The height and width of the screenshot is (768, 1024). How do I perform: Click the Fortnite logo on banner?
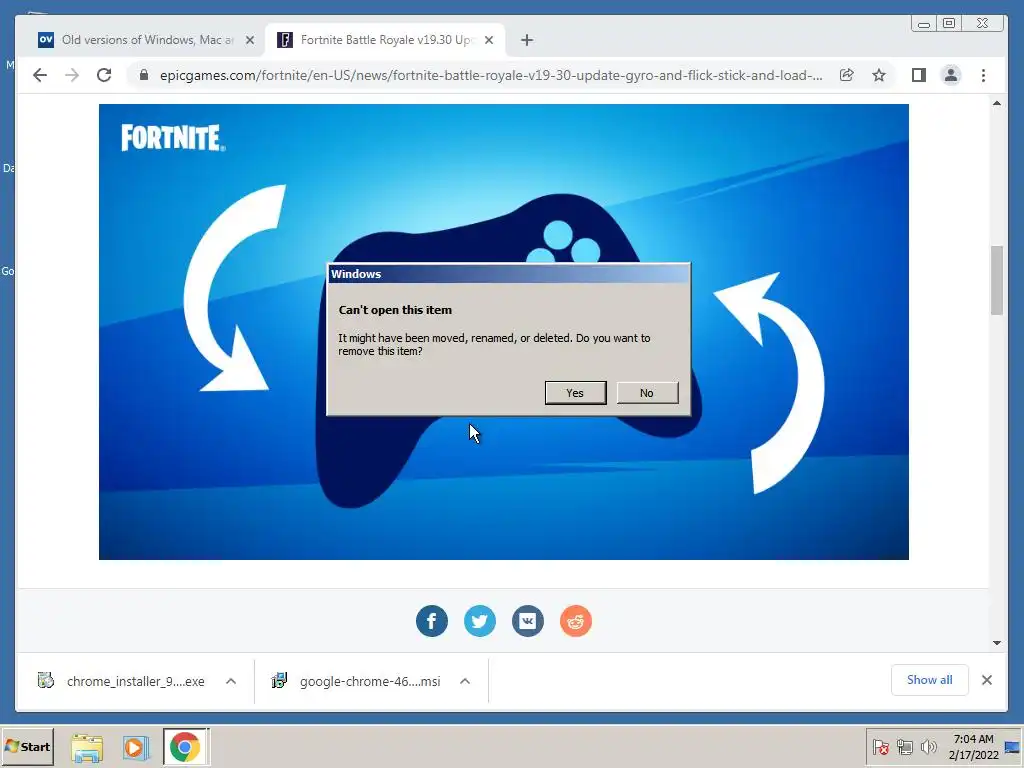tap(173, 138)
